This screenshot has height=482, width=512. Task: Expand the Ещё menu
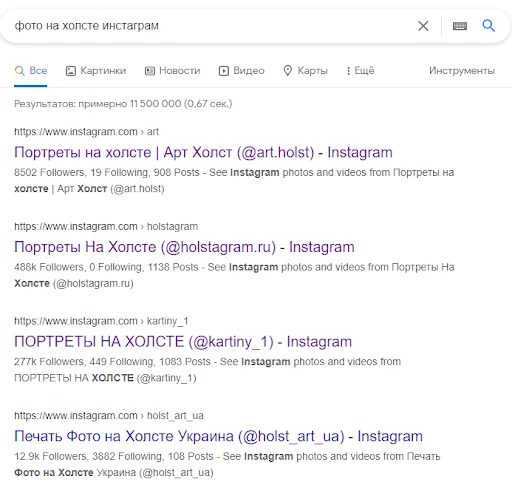coord(360,71)
